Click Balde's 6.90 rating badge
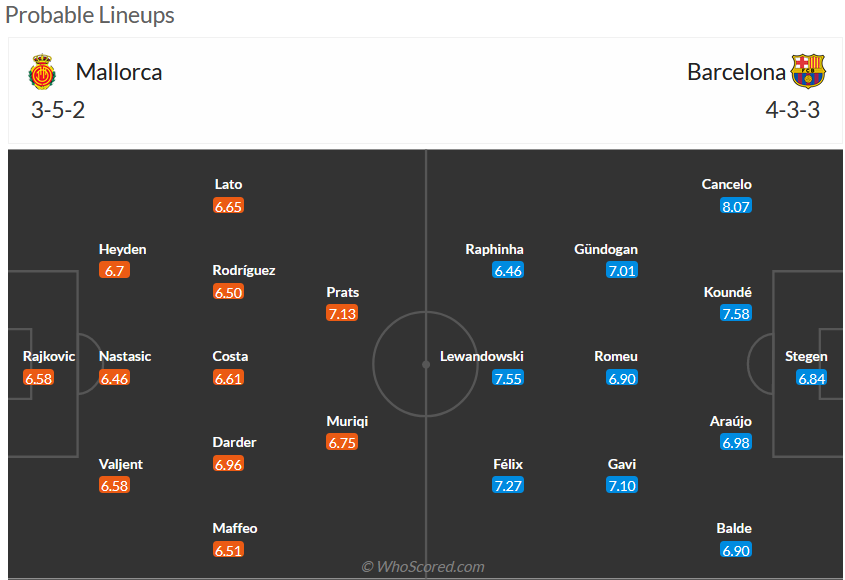Viewport: 845px width, 580px height. click(735, 550)
